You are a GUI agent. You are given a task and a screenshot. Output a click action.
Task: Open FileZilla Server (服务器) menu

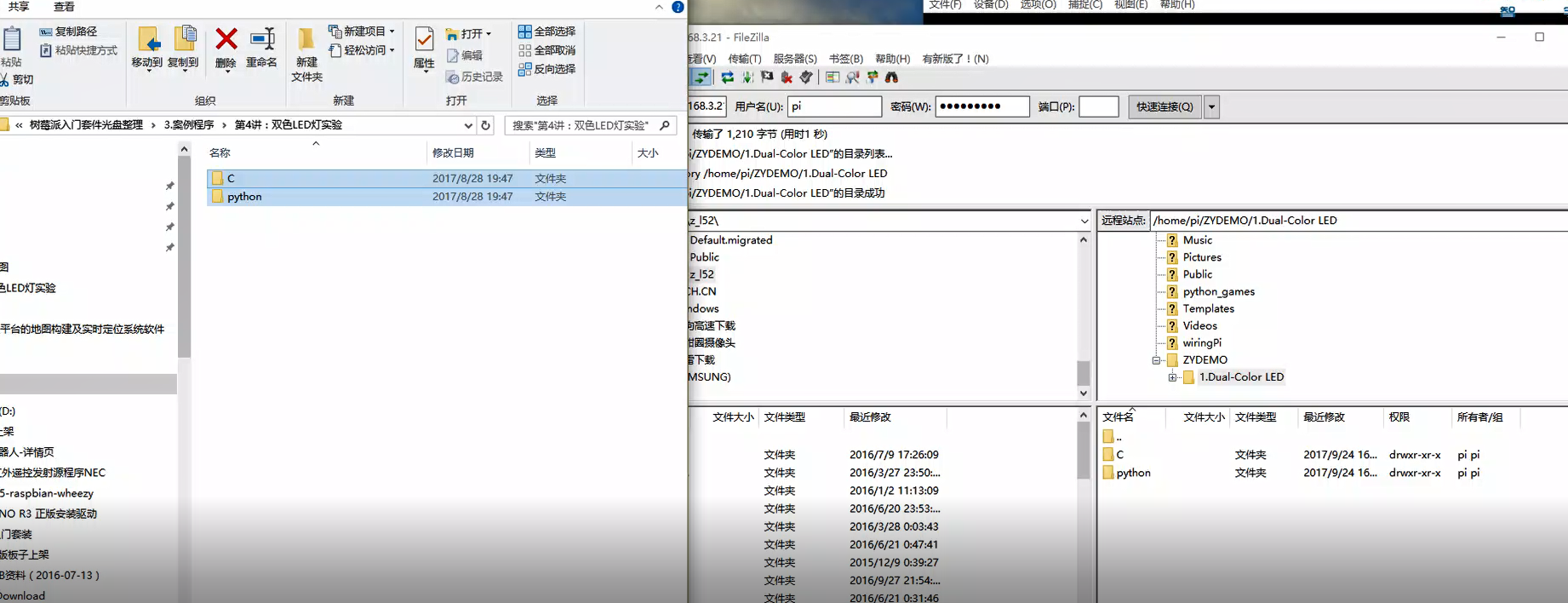[x=794, y=59]
